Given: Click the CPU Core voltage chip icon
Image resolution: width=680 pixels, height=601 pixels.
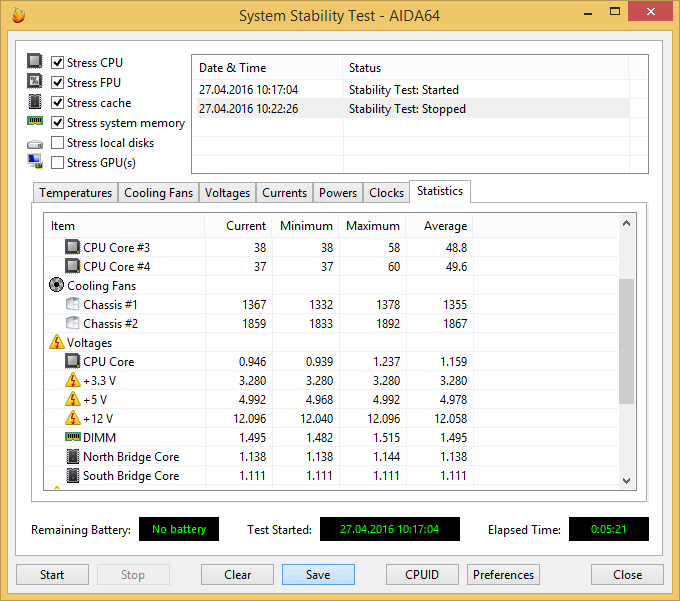Looking at the screenshot, I should pos(72,361).
